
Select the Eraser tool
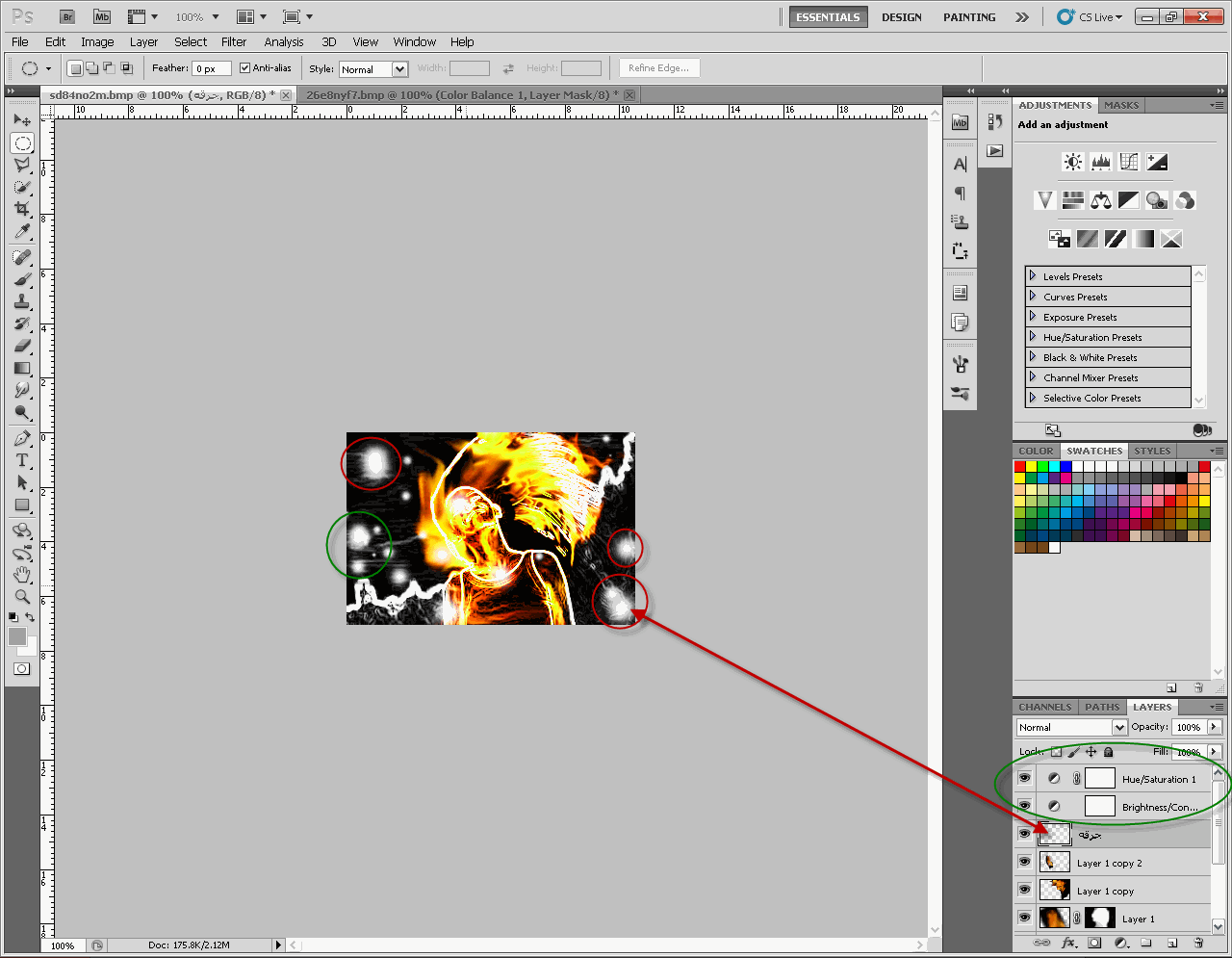tap(22, 346)
